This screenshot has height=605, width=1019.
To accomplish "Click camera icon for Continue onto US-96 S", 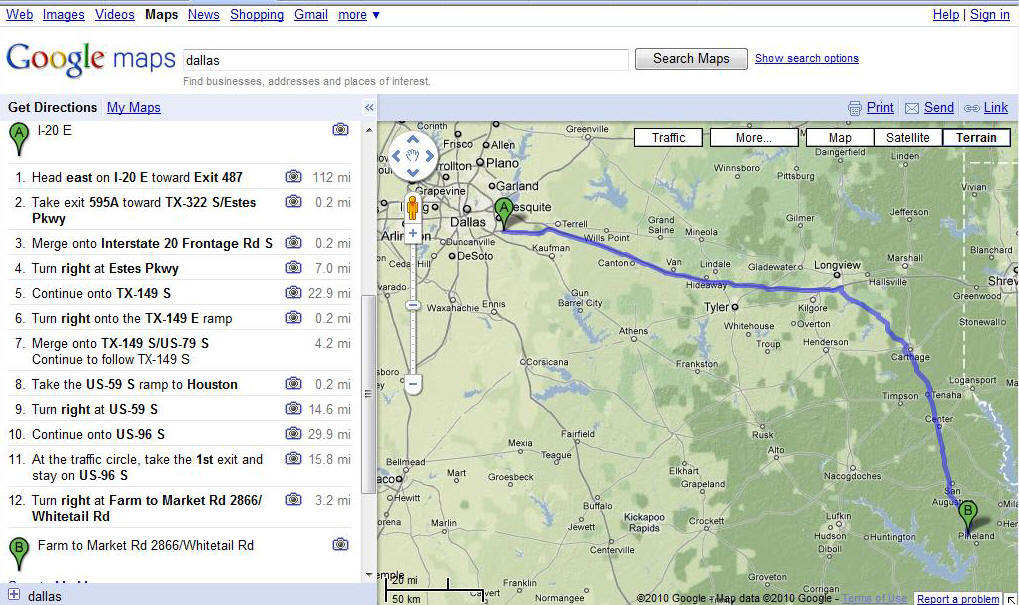I will [x=294, y=433].
